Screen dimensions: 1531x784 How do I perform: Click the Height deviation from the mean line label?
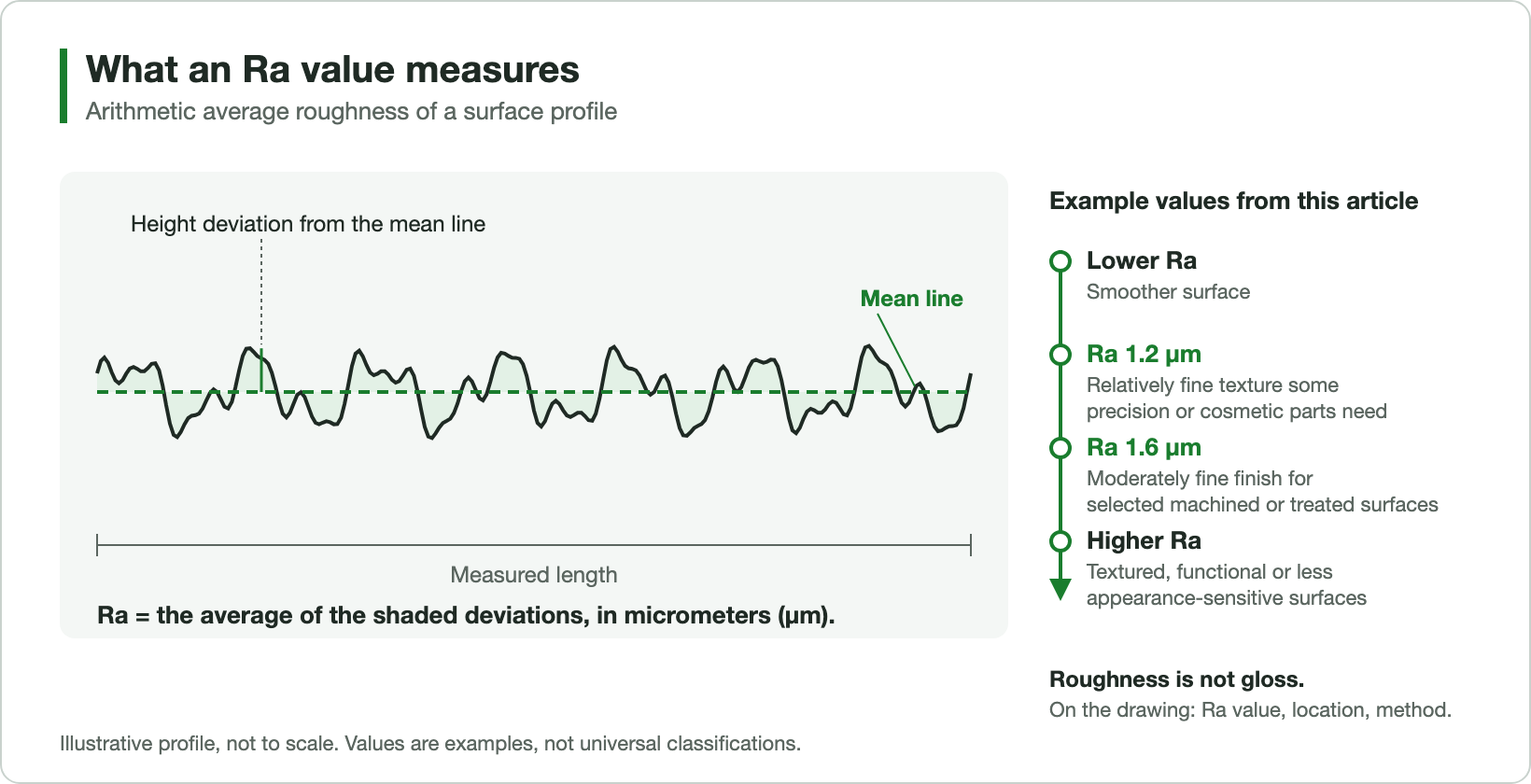(308, 224)
